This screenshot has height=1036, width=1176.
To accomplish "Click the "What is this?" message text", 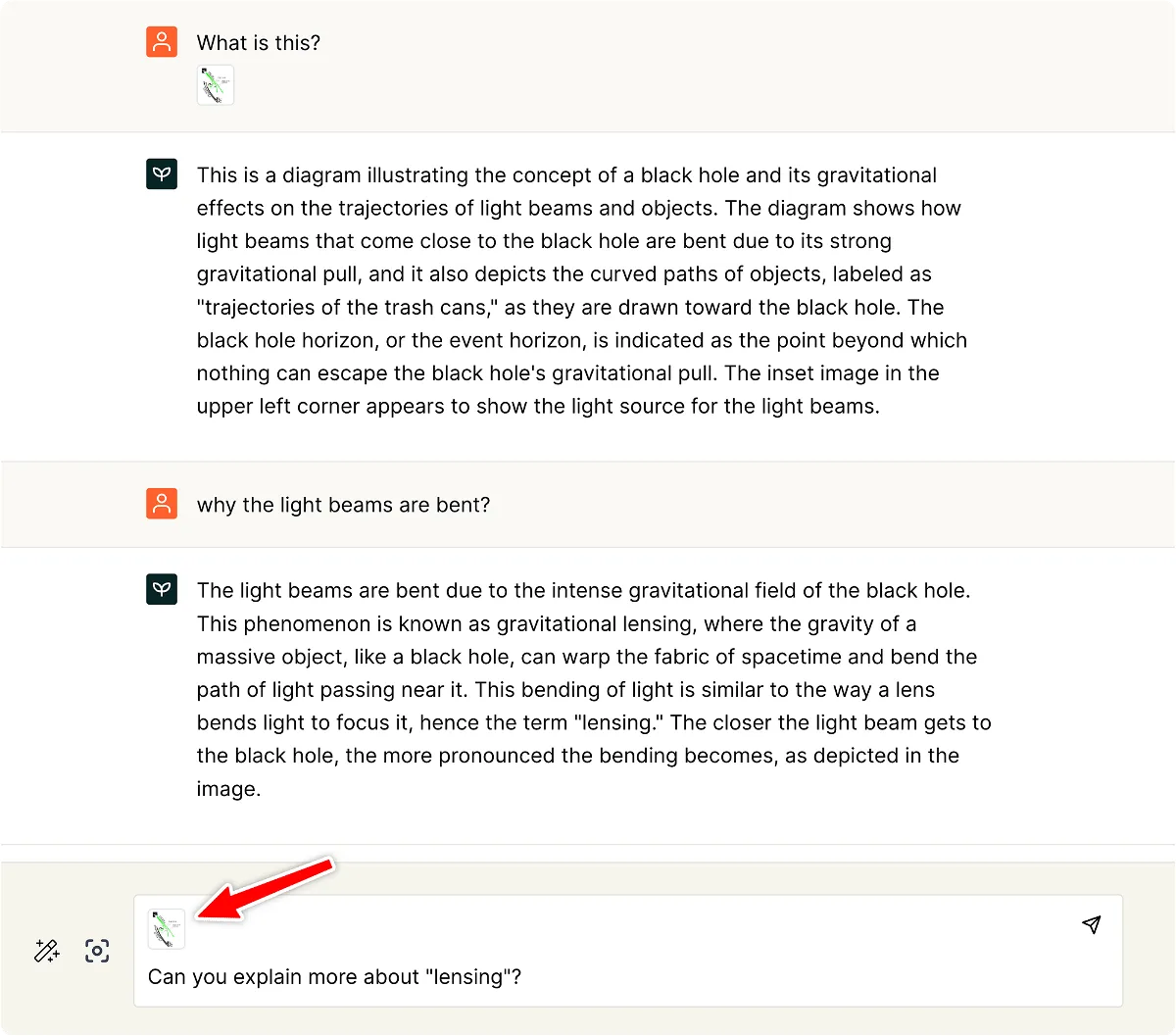I will pyautogui.click(x=259, y=43).
